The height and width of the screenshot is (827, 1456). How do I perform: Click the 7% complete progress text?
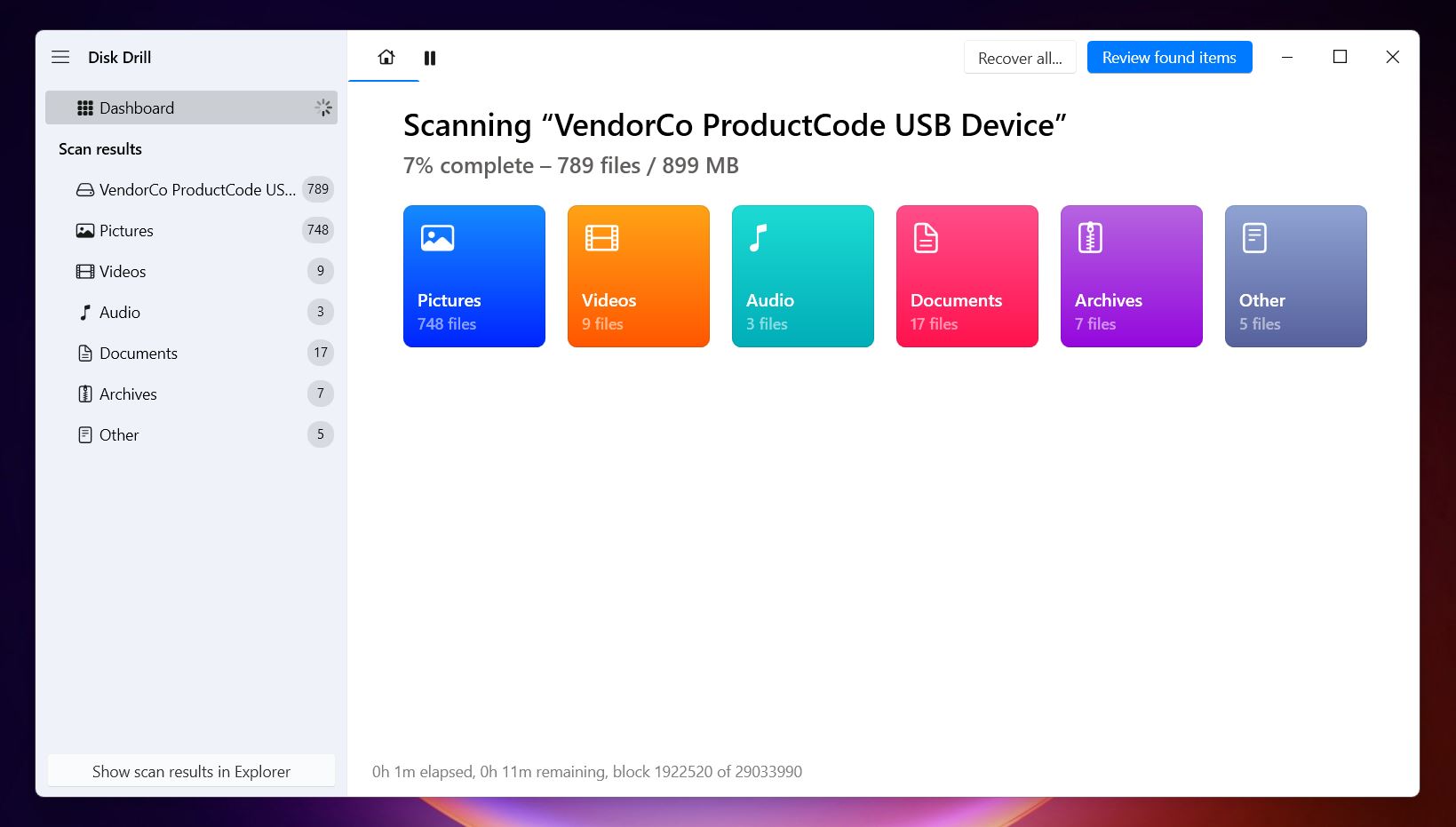[x=571, y=166]
